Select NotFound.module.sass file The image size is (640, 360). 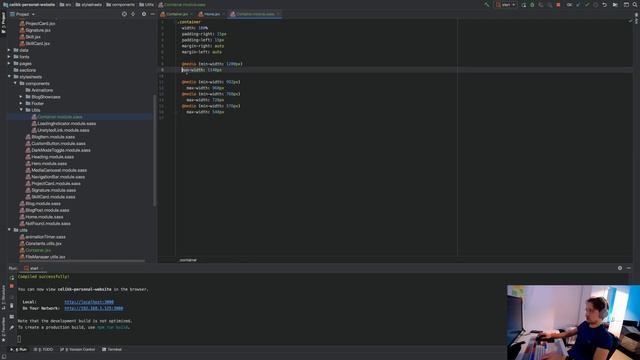[x=45, y=223]
